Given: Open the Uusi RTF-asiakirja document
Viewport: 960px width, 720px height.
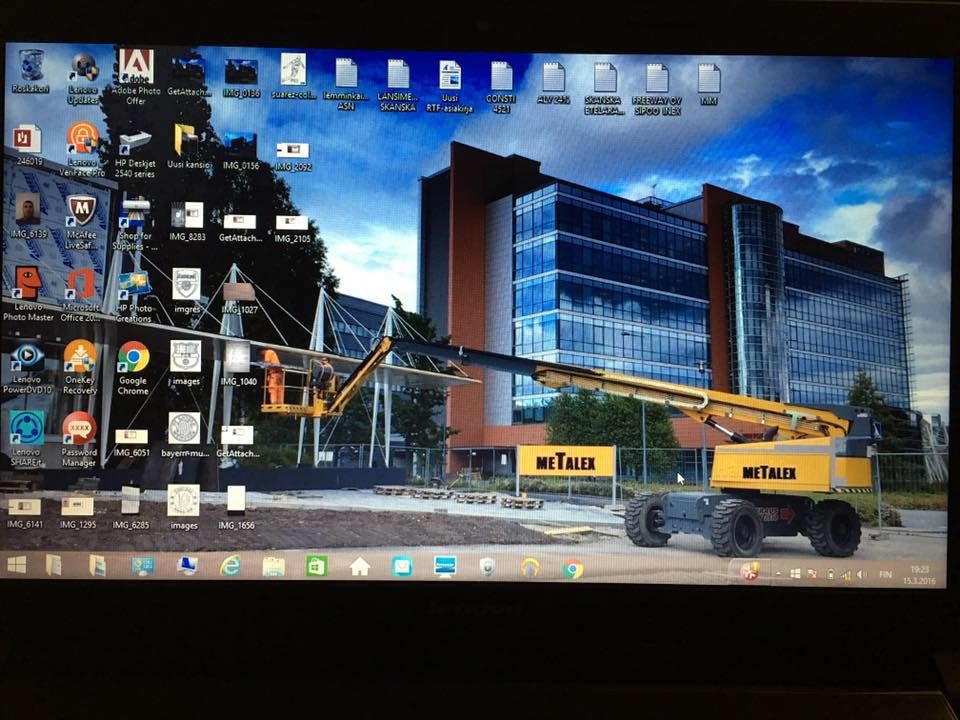Looking at the screenshot, I should coord(450,86).
